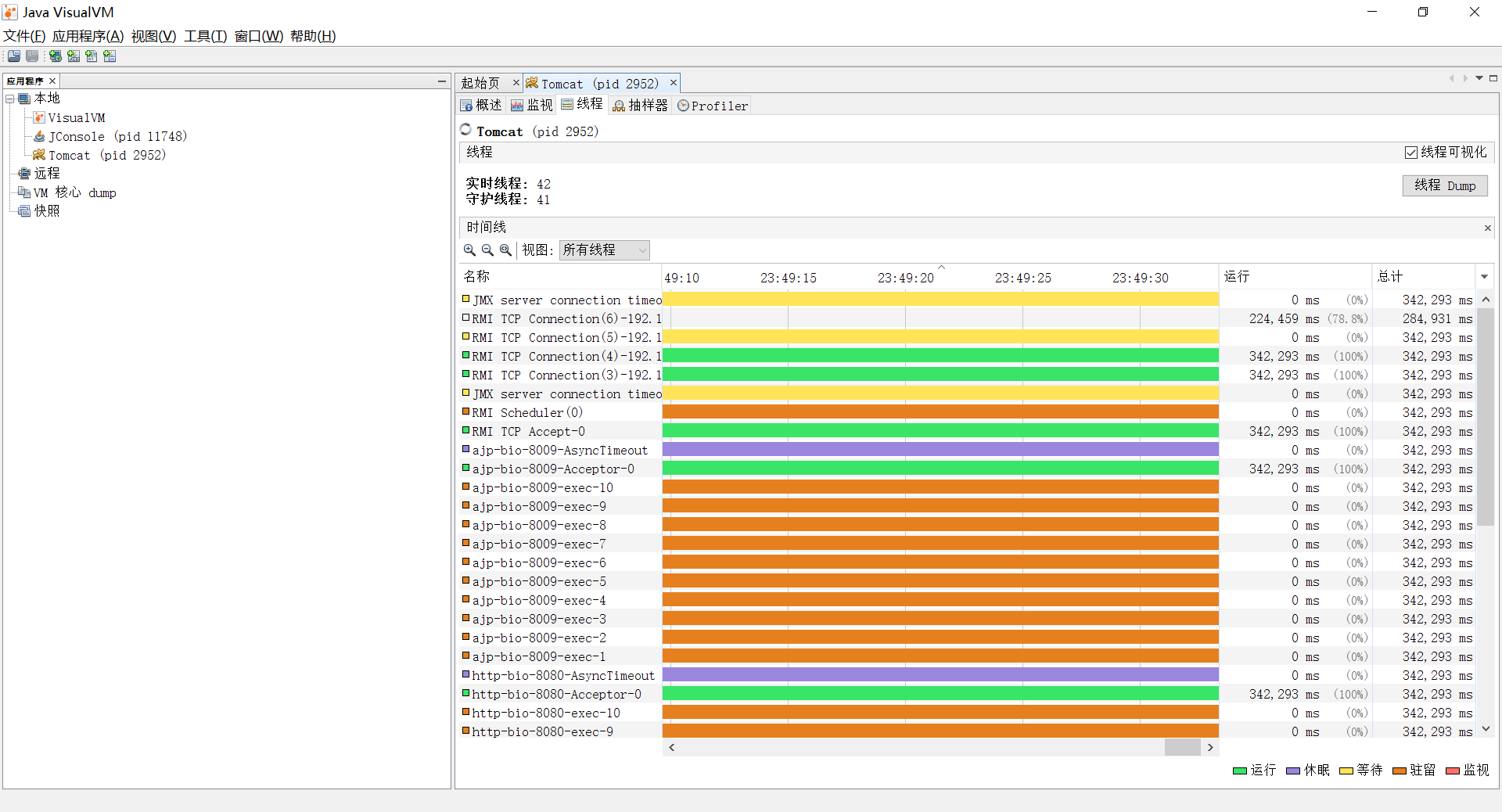Click the zoom out timeline magnifier icon

point(487,250)
